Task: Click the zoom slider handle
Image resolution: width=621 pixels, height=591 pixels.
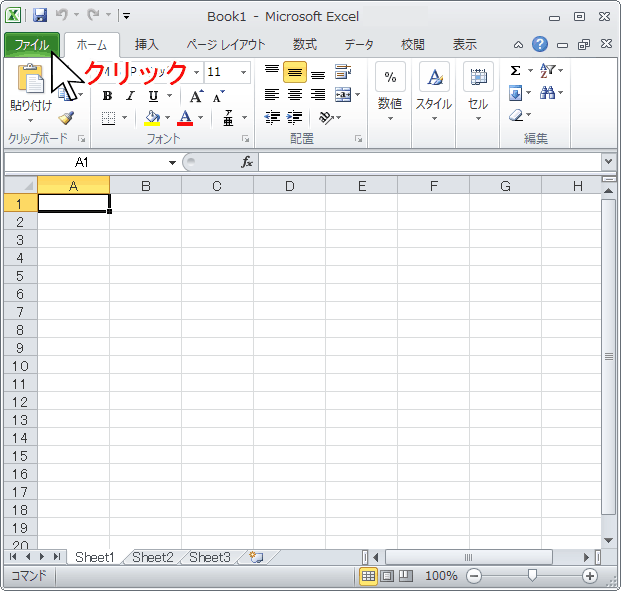Action: coord(532,576)
